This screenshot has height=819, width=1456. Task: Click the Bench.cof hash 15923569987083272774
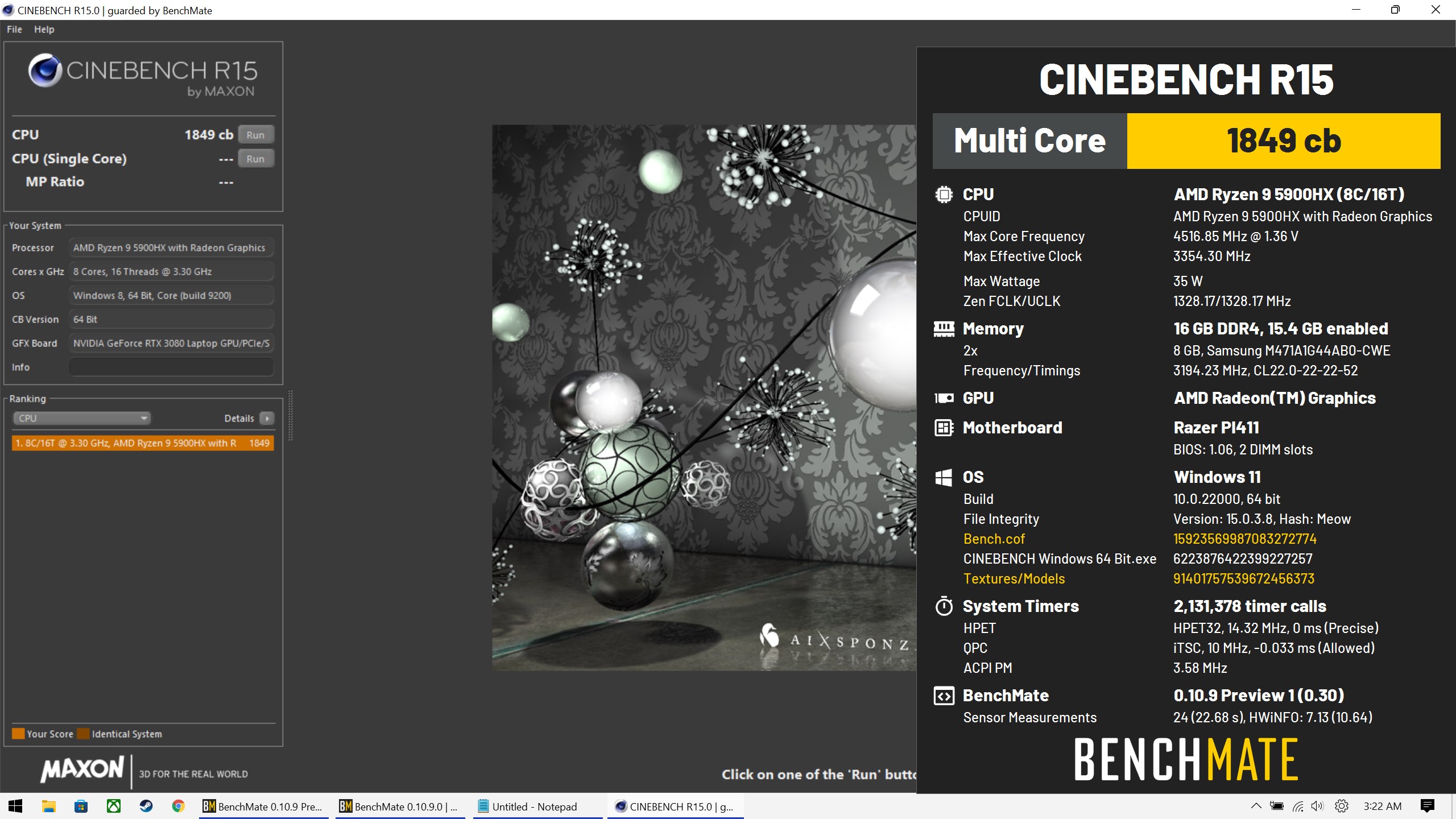[x=1244, y=539]
